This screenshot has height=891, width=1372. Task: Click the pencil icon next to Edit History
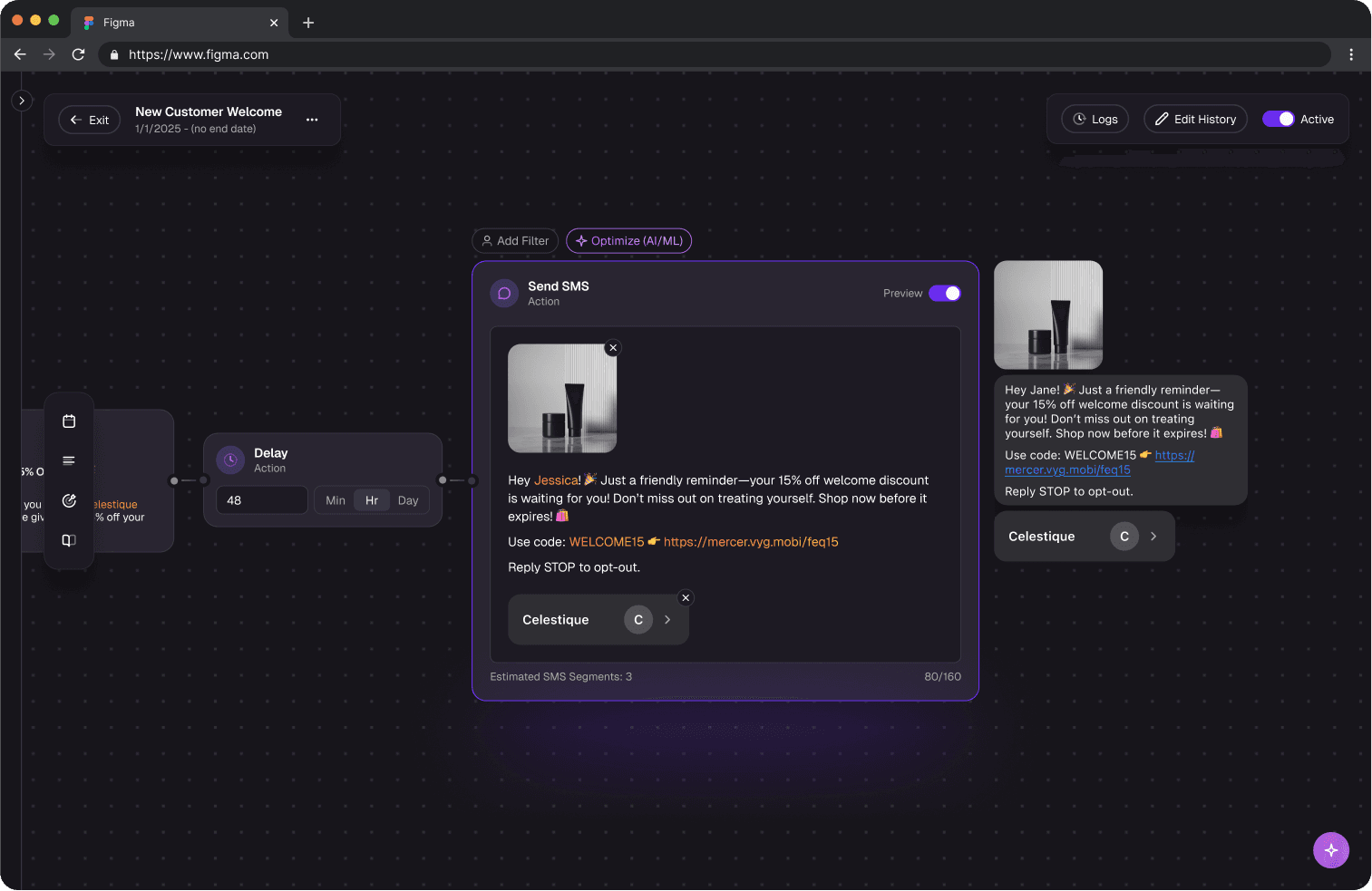click(x=1162, y=119)
